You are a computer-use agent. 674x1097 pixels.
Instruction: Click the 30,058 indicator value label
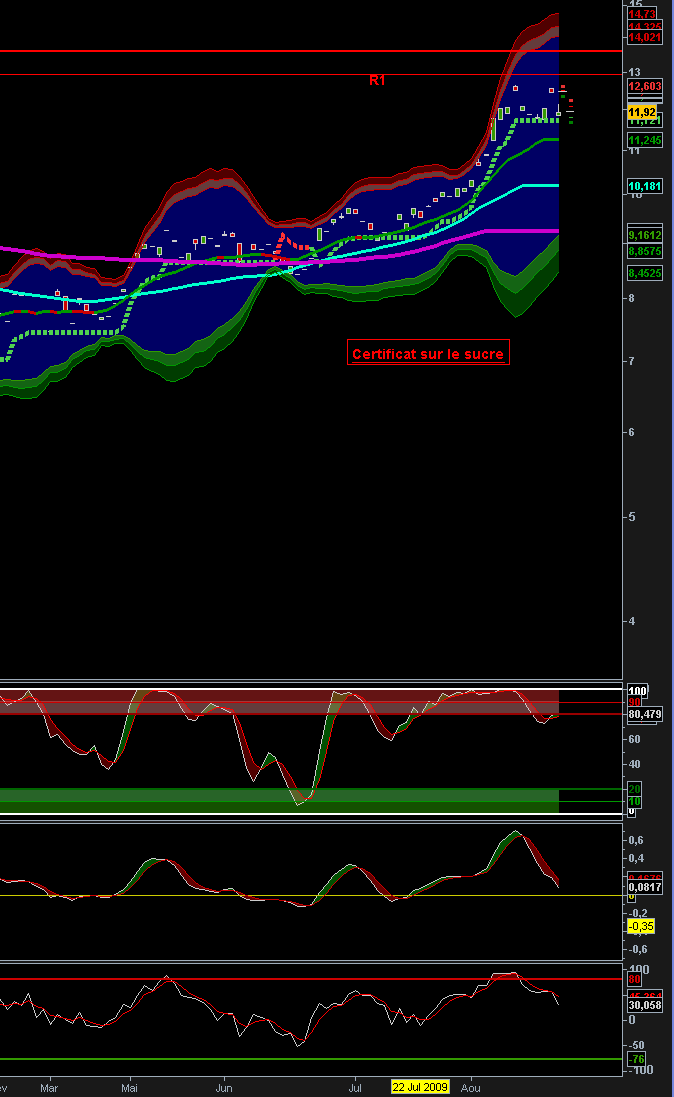click(645, 1005)
